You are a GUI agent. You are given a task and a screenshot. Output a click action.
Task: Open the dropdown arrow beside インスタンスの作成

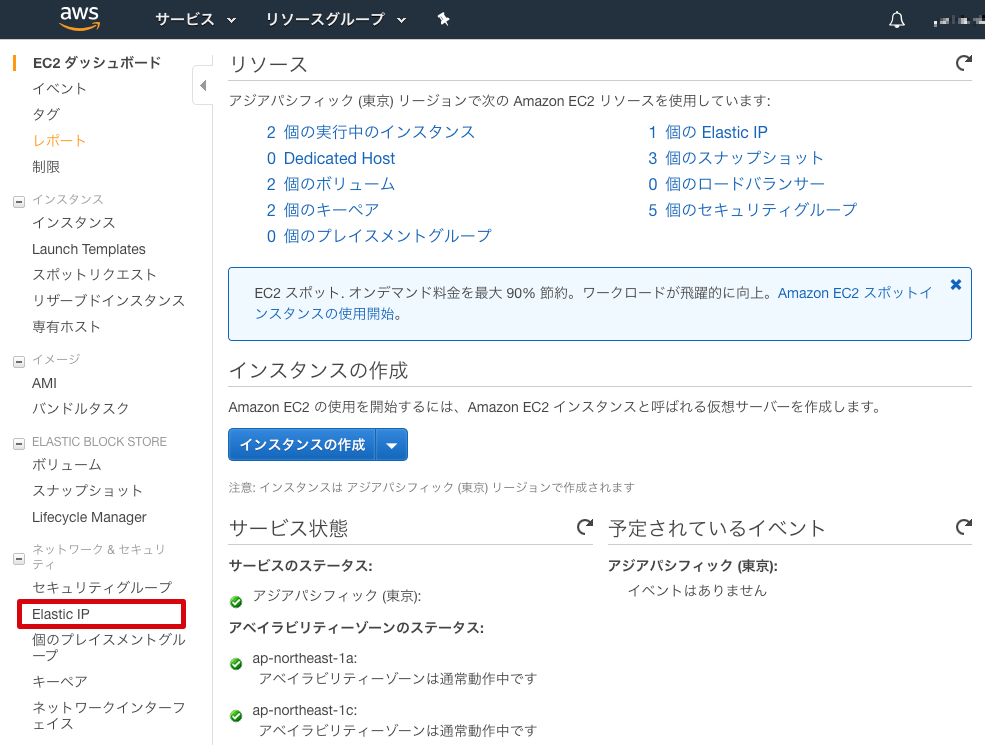[391, 445]
